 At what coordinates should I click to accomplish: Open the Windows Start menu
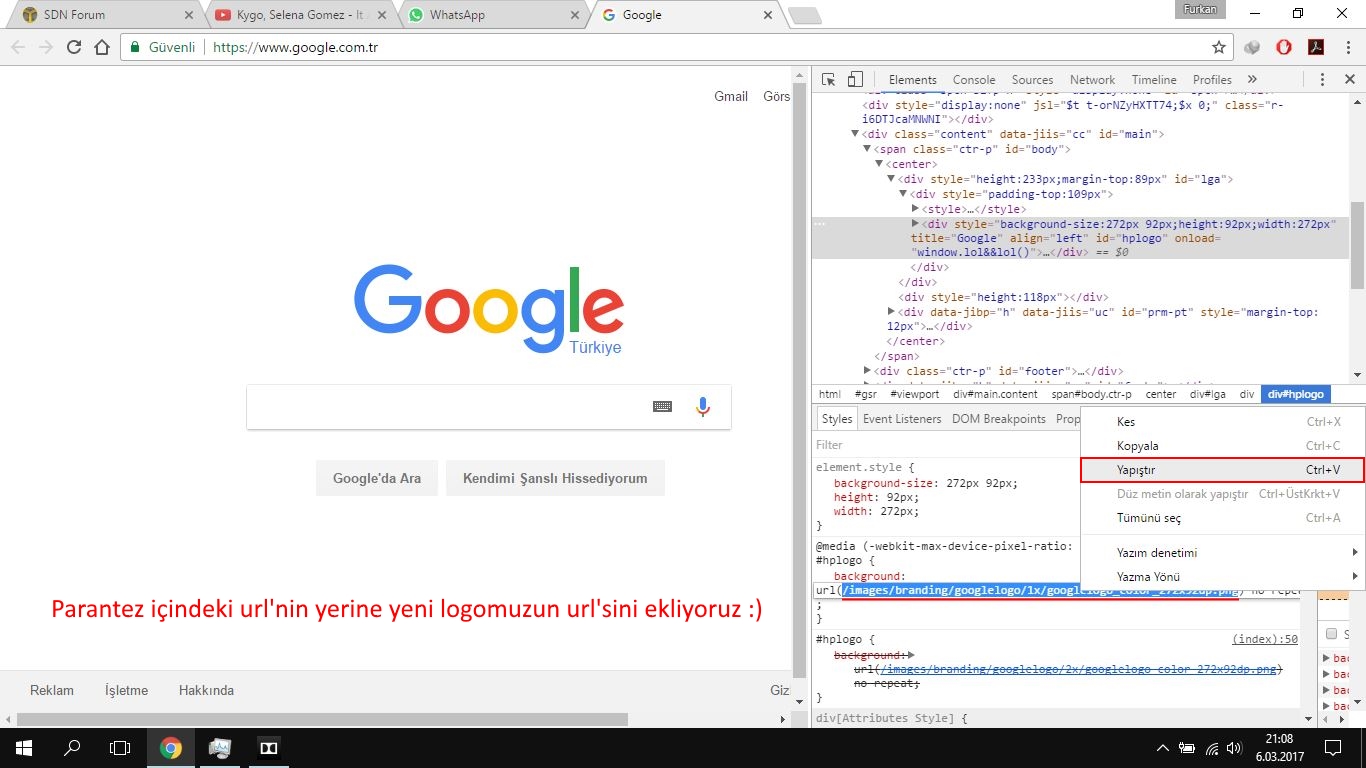tap(24, 747)
